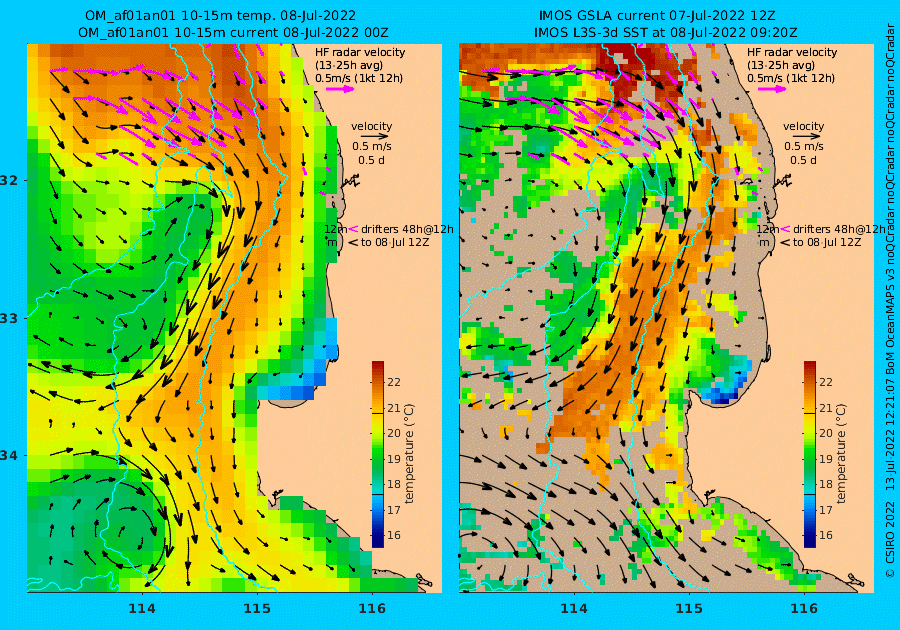Image resolution: width=900 pixels, height=630 pixels.
Task: Click '(13-25h avg)' text in IMOS panel
Action: point(781,65)
